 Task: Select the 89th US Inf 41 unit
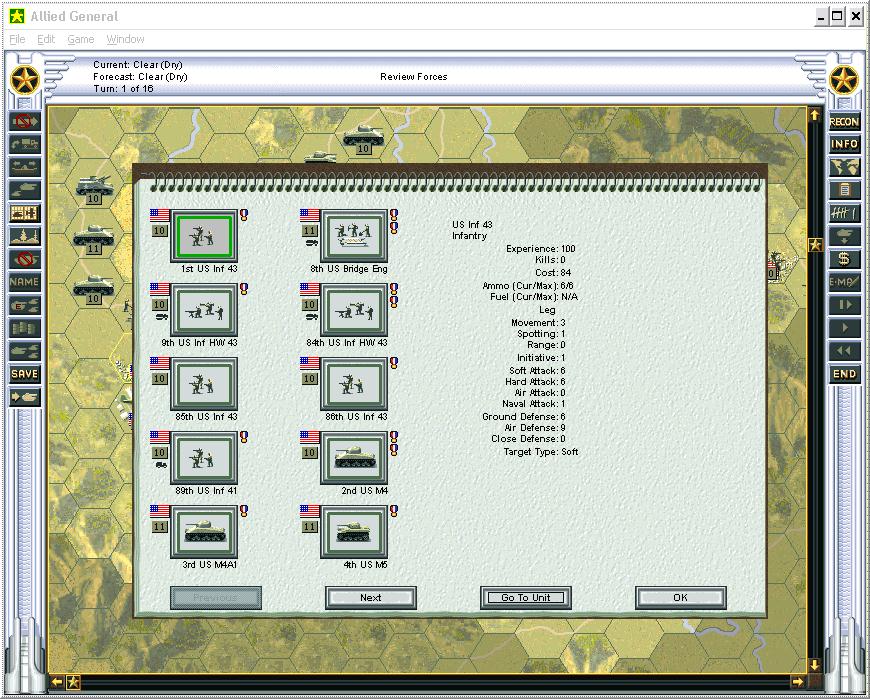click(204, 458)
